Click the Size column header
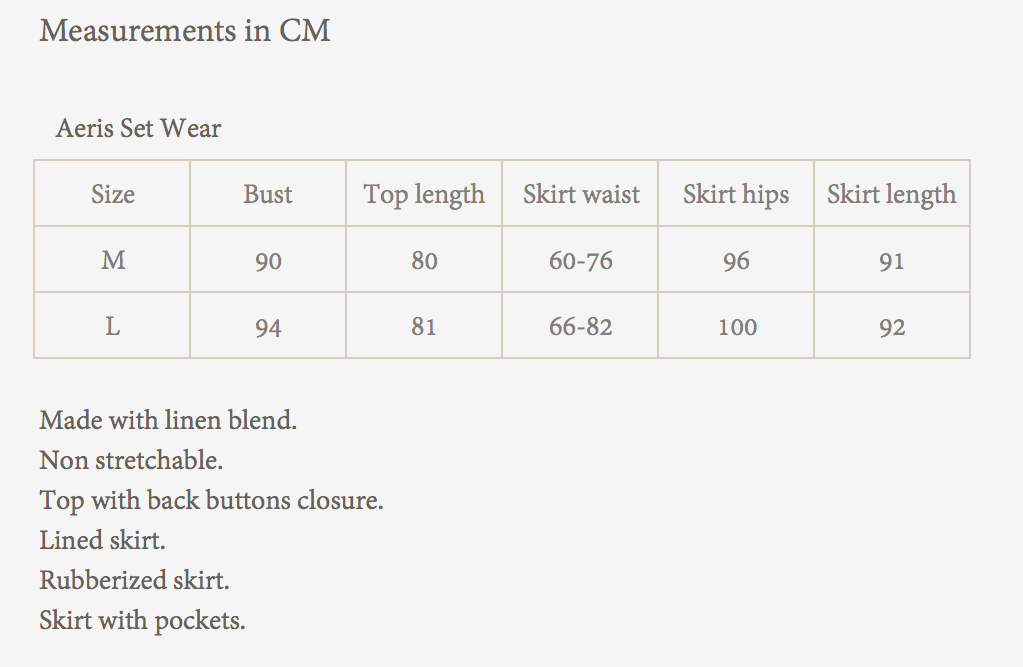The image size is (1023, 667). tap(113, 194)
